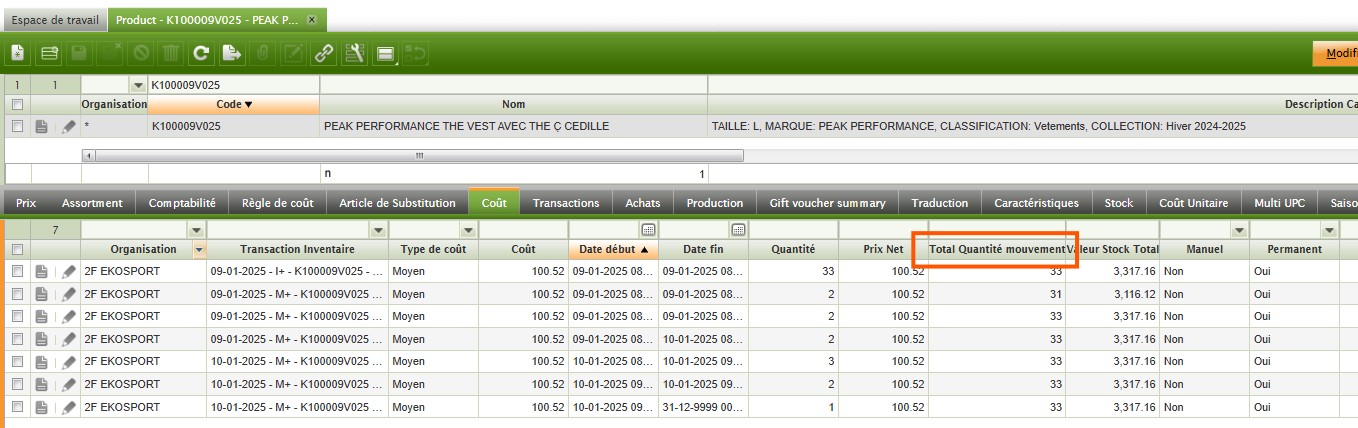Open Transaction Inventaire filter dropdown
1358x428 pixels.
coord(378,230)
